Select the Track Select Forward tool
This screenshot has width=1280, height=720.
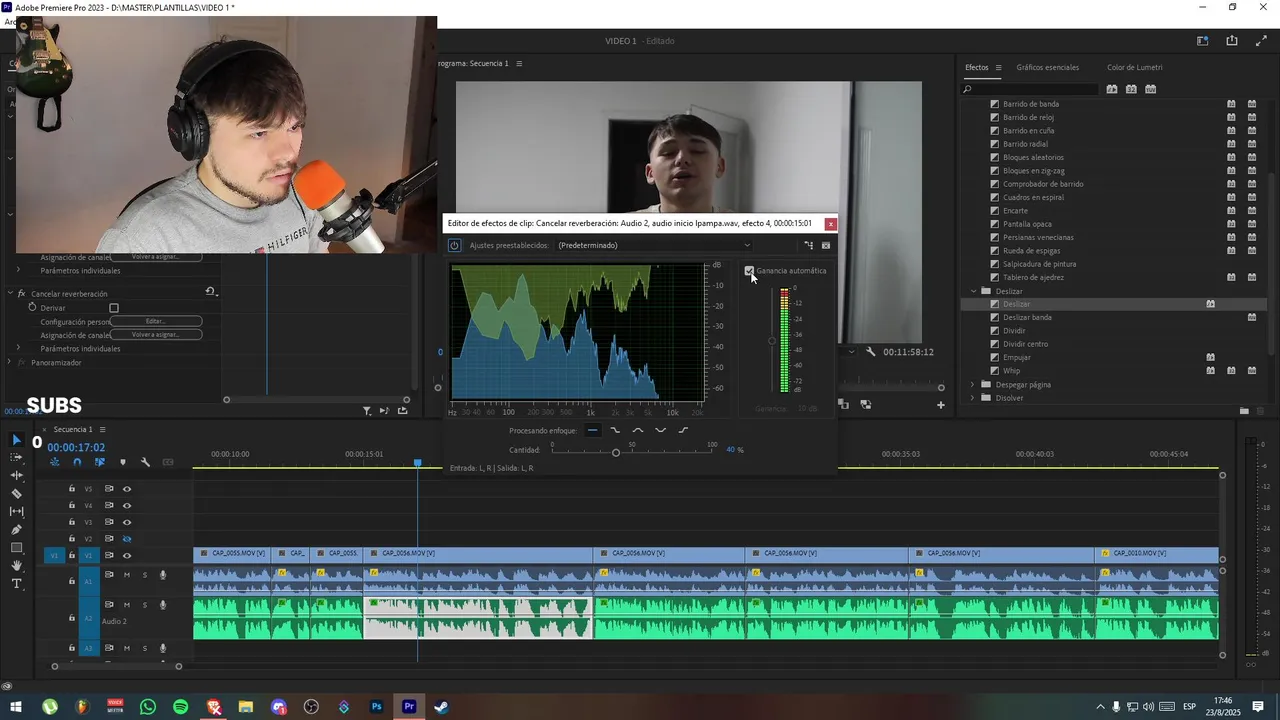point(16,457)
